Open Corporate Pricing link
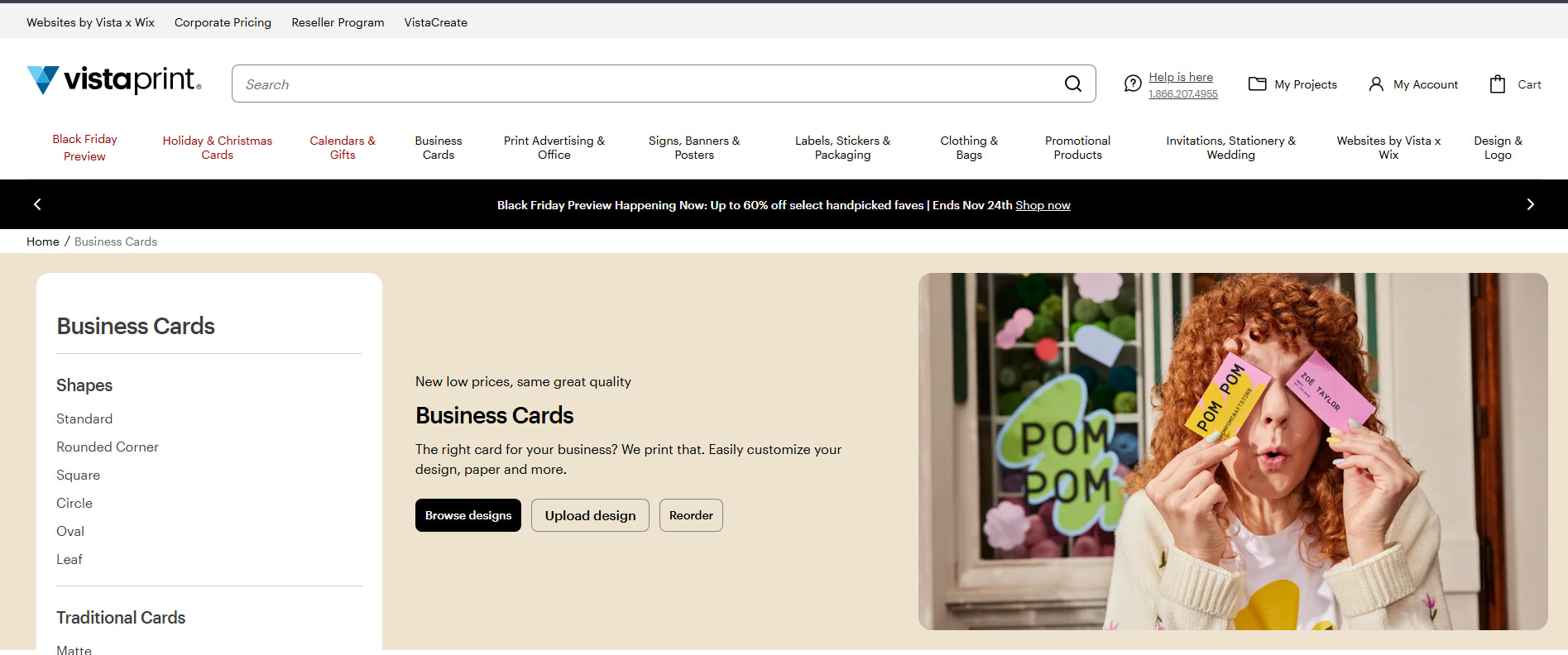Image resolution: width=1568 pixels, height=655 pixels. click(x=223, y=22)
